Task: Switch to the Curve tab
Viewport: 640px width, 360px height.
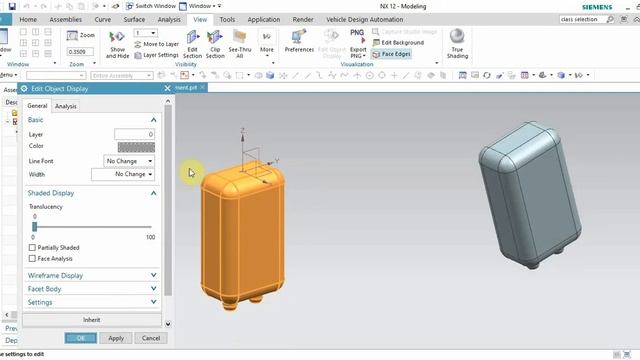Action: coord(102,19)
